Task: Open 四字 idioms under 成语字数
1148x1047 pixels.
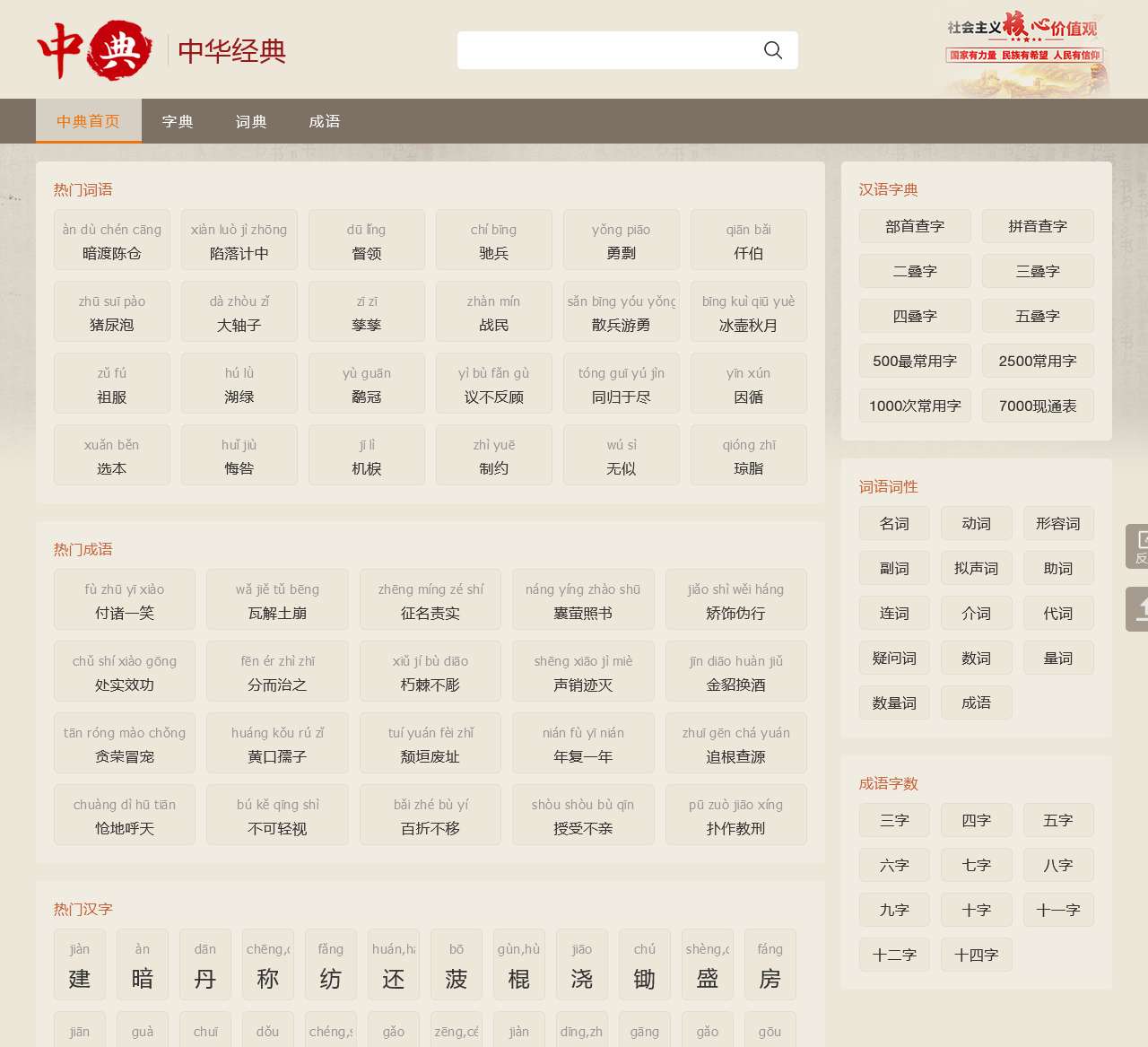Action: pos(976,820)
